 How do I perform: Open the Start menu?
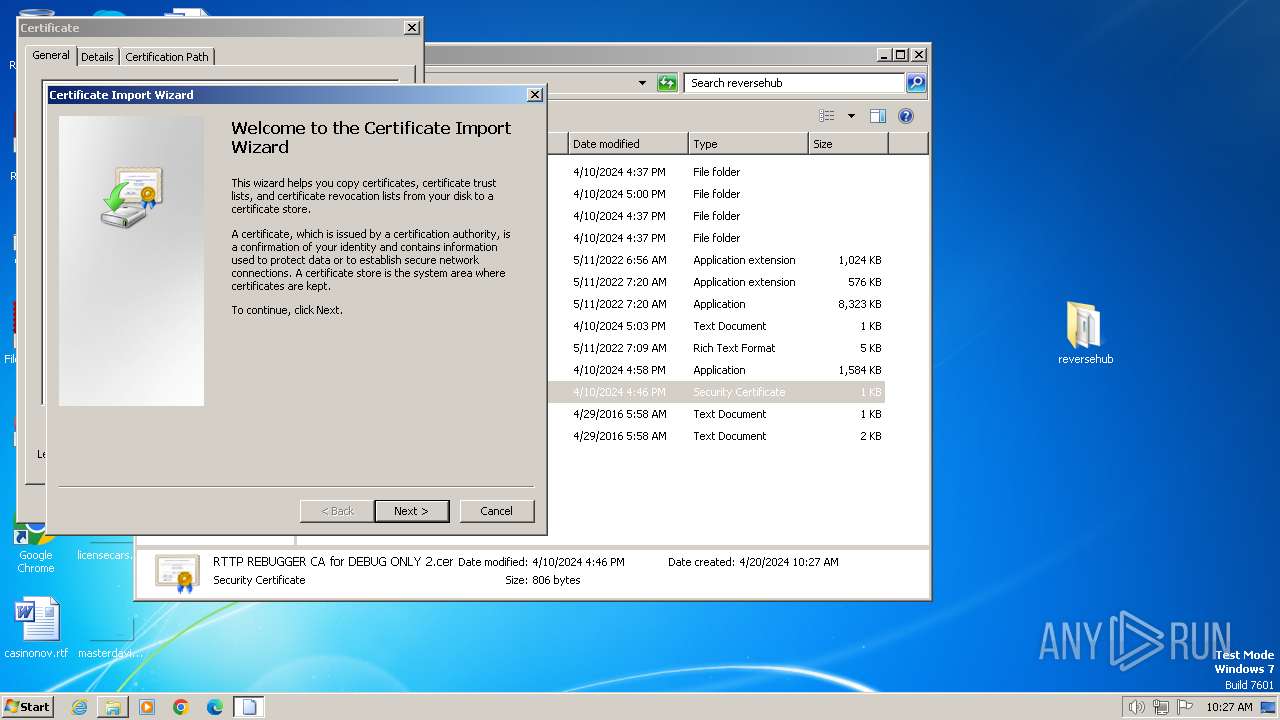coord(27,706)
